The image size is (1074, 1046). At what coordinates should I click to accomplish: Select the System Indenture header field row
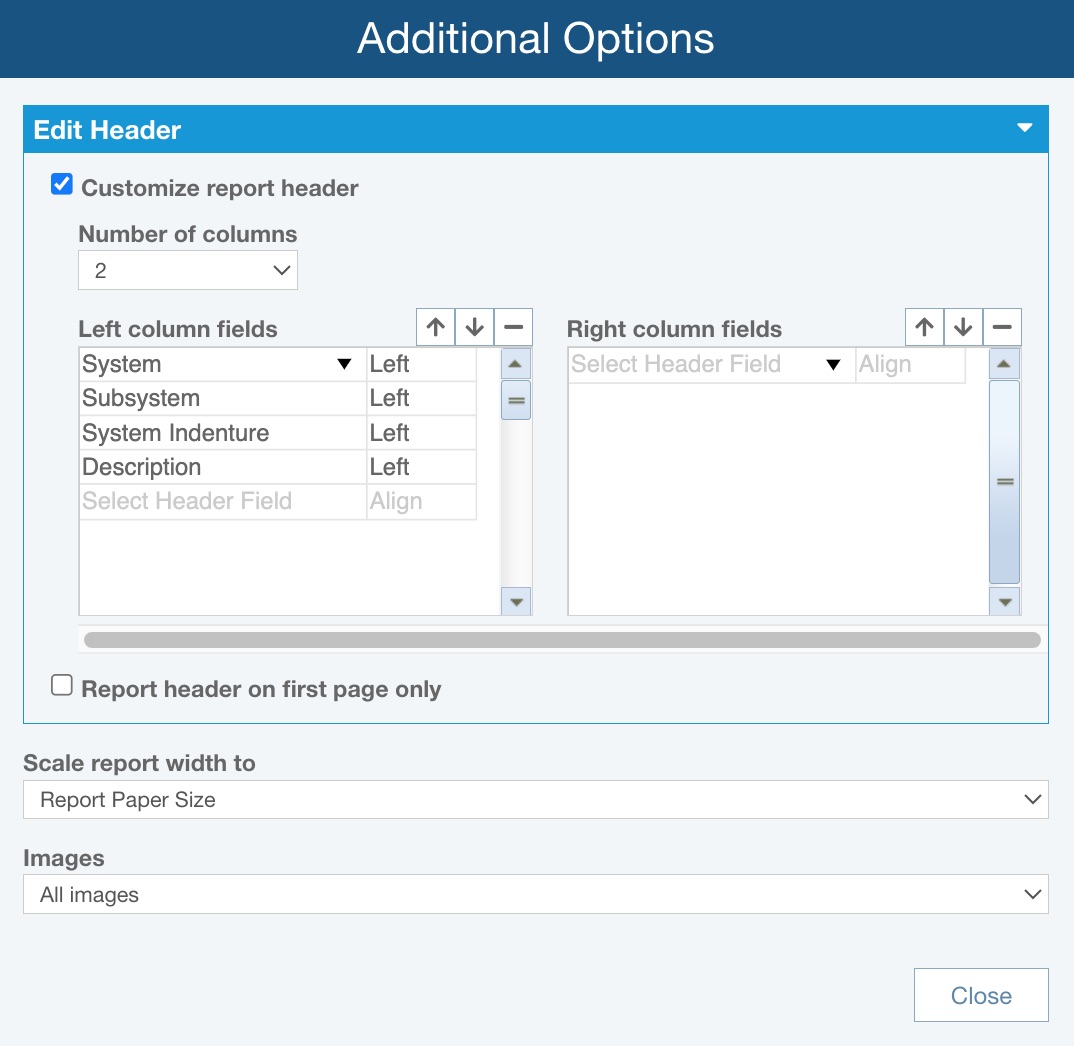[x=222, y=433]
